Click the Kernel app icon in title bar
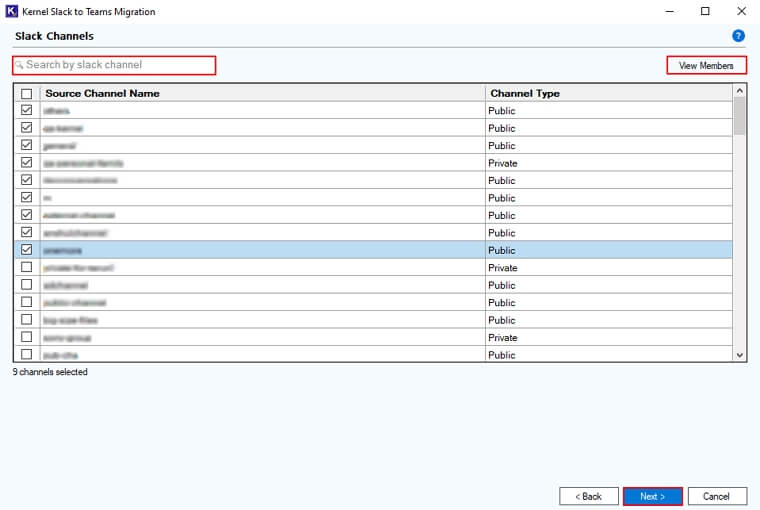Image resolution: width=760 pixels, height=510 pixels. click(12, 11)
